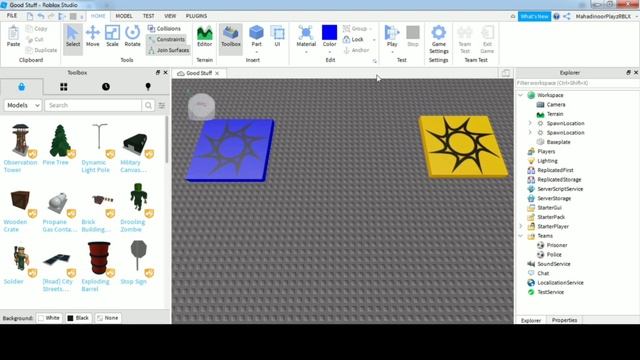Image resolution: width=640 pixels, height=360 pixels.
Task: Switch to the HOME ribbon tab
Action: coord(98,16)
